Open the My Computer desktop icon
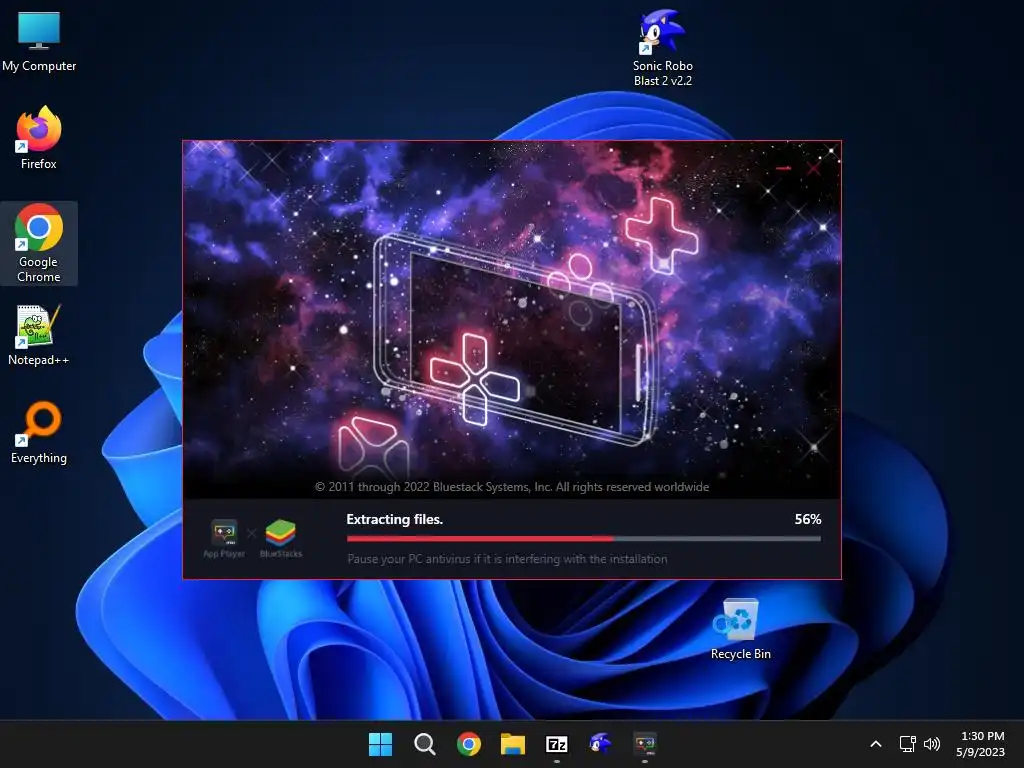This screenshot has width=1024, height=768. coord(39,41)
